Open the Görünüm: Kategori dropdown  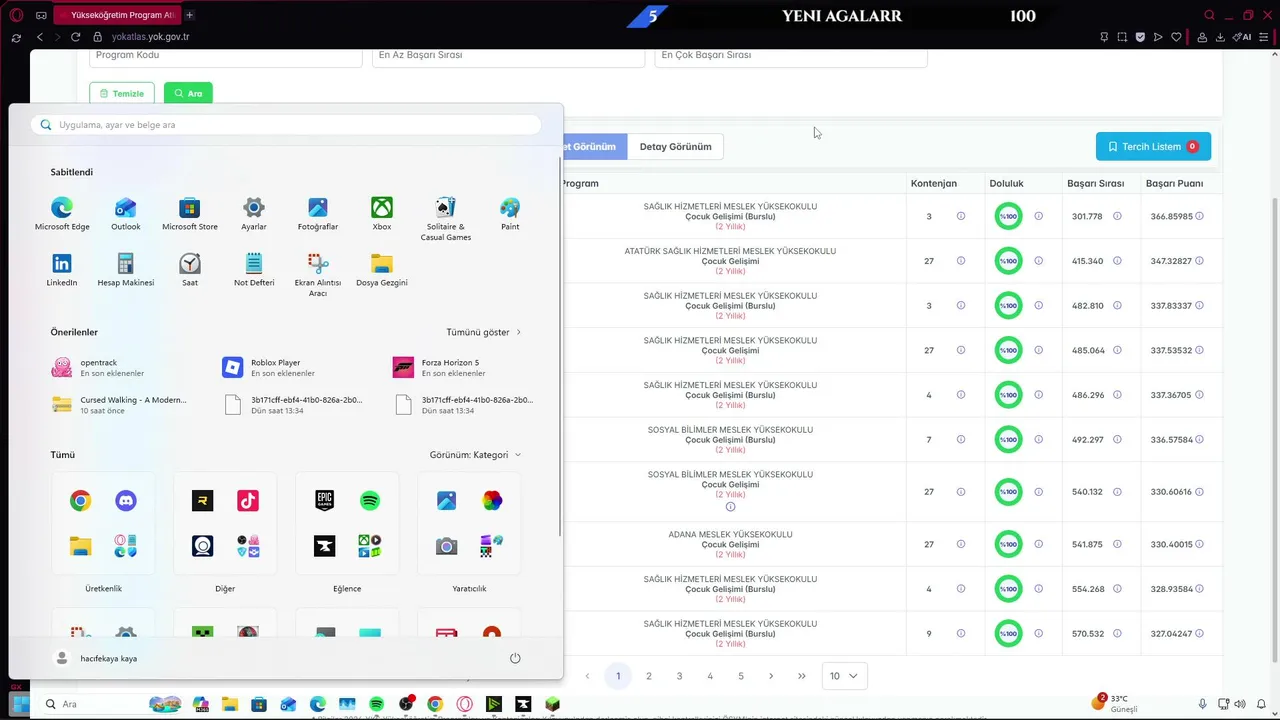point(476,455)
